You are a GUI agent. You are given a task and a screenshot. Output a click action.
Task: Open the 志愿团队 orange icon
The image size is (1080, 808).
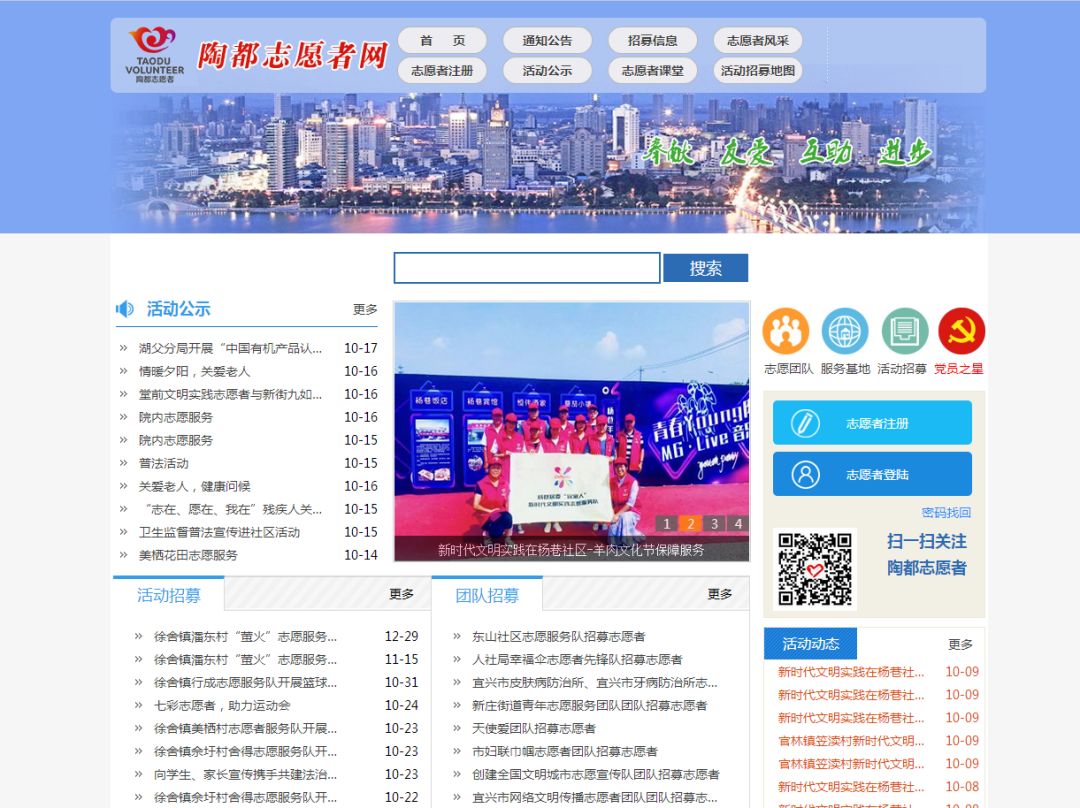(786, 331)
